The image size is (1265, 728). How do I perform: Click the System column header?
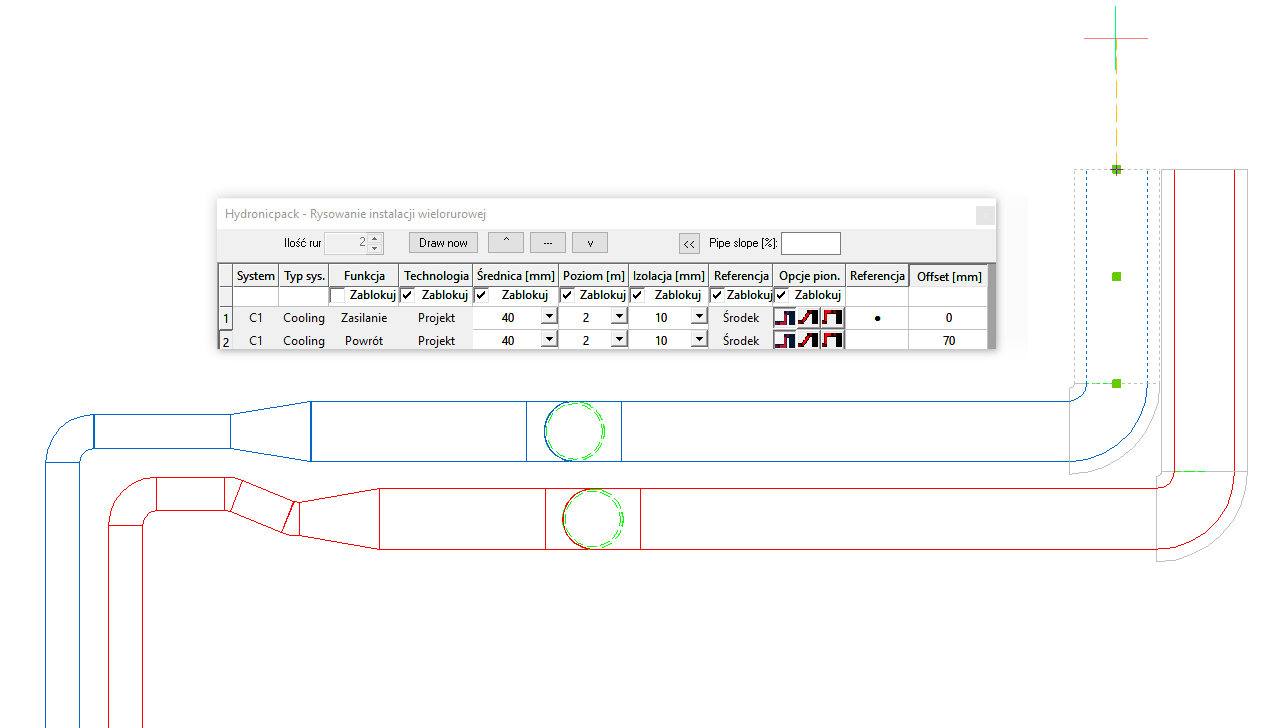tap(256, 276)
